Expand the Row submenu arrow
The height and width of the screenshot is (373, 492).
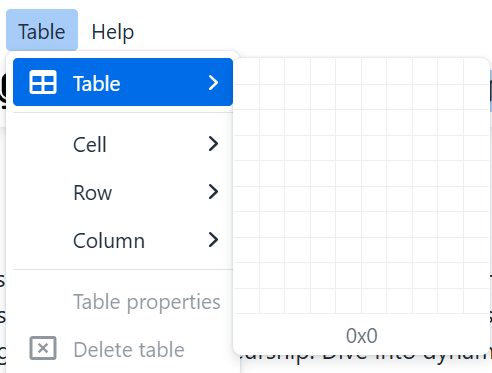point(213,192)
